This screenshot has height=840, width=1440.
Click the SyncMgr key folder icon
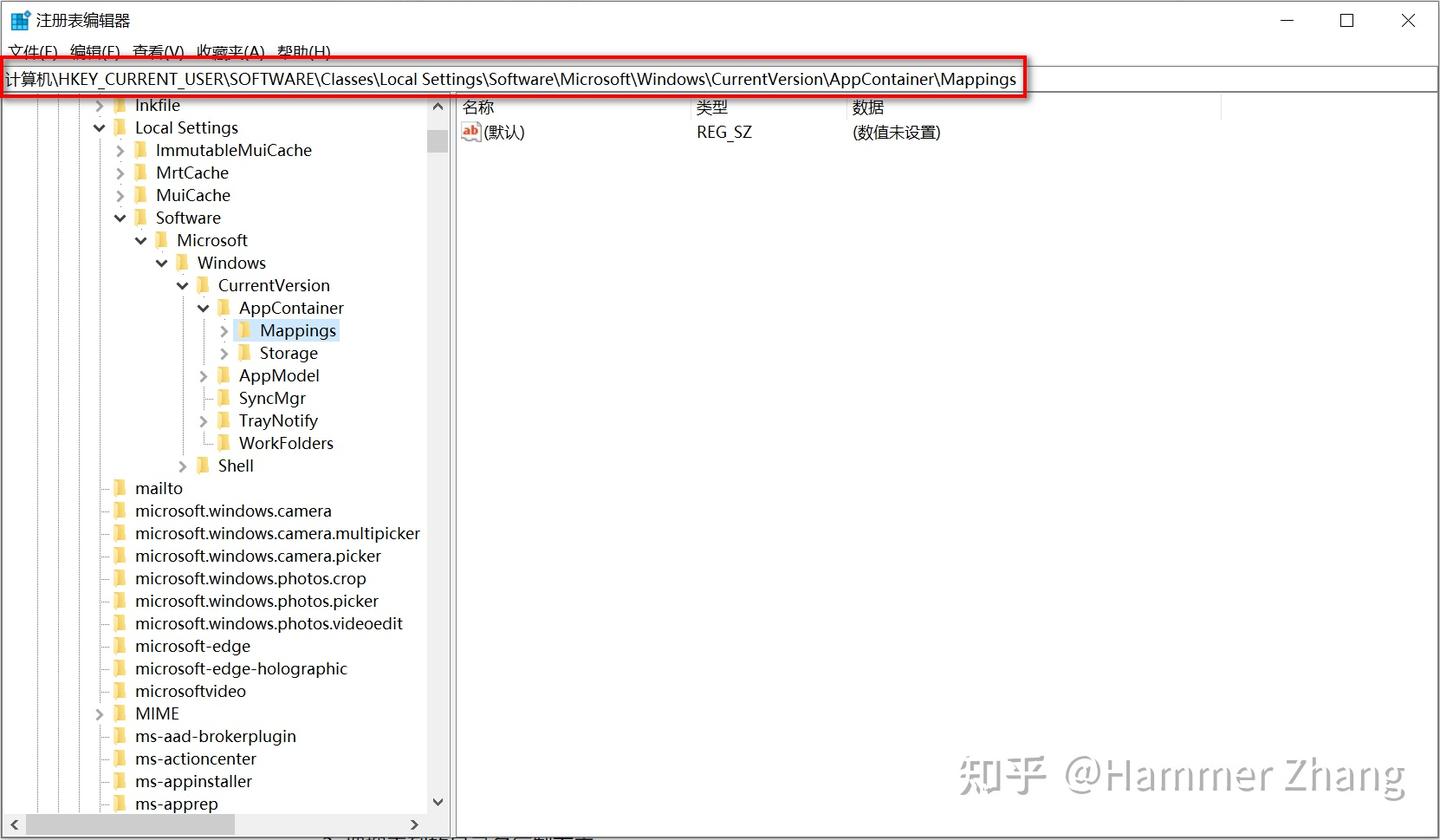tap(223, 398)
